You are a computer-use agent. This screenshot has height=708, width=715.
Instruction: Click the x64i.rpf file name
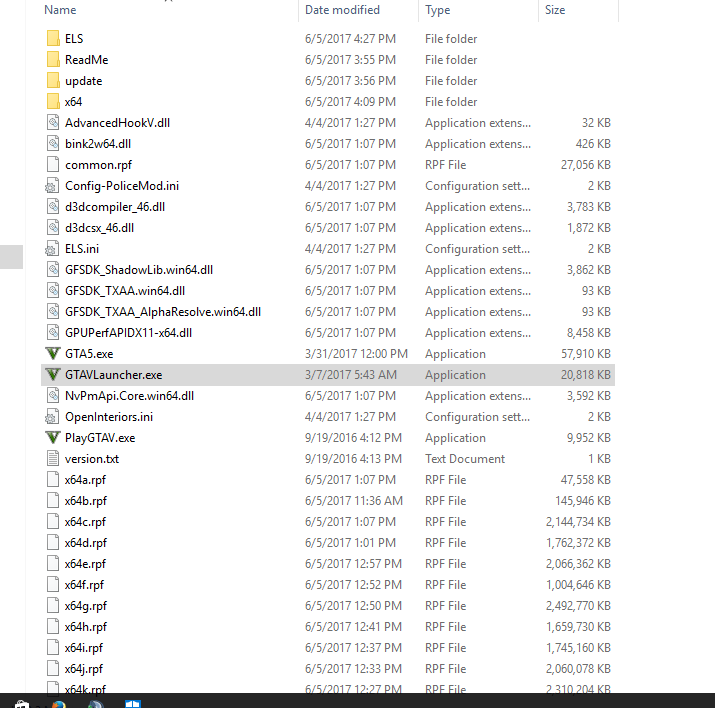[x=83, y=647]
